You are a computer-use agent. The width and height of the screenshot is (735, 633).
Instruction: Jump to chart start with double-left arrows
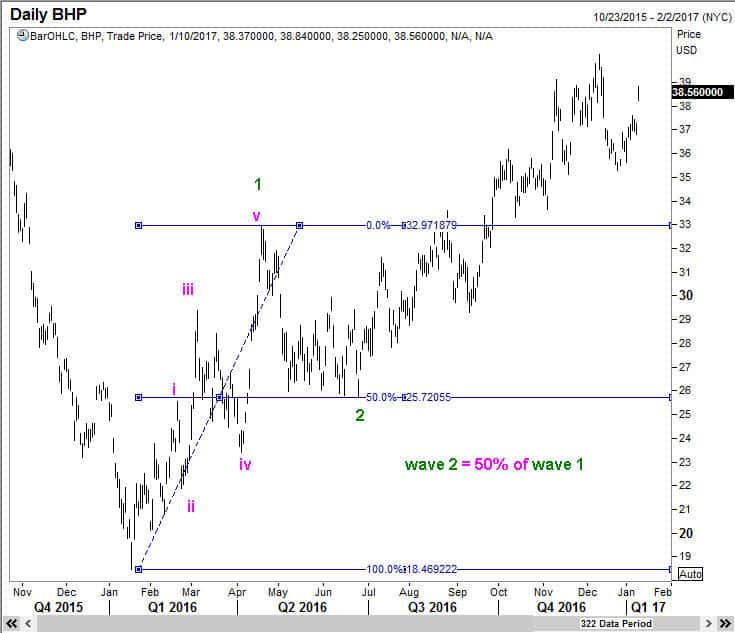coord(11,623)
